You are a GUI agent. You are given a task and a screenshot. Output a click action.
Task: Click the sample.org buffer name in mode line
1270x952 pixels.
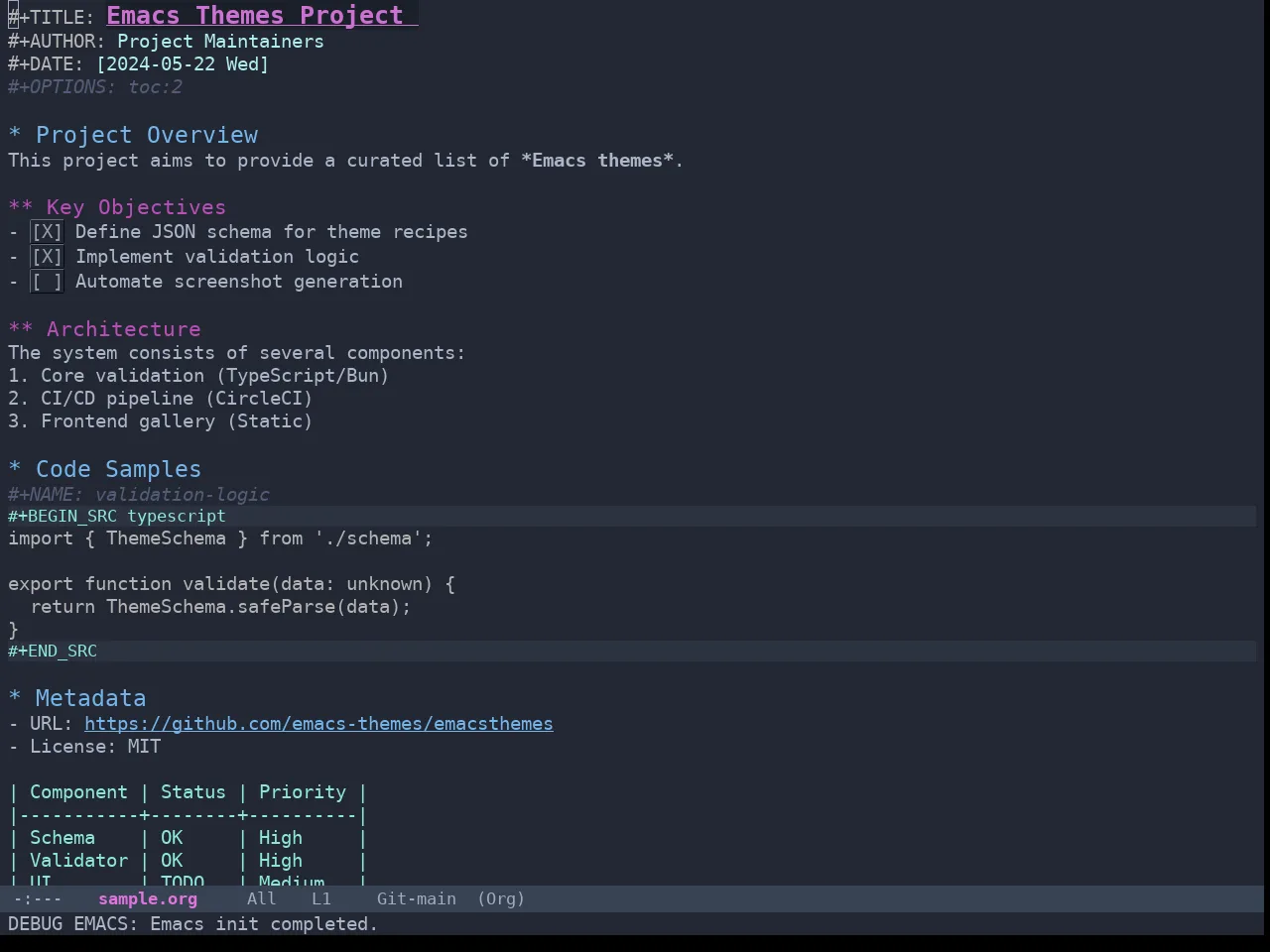[148, 899]
